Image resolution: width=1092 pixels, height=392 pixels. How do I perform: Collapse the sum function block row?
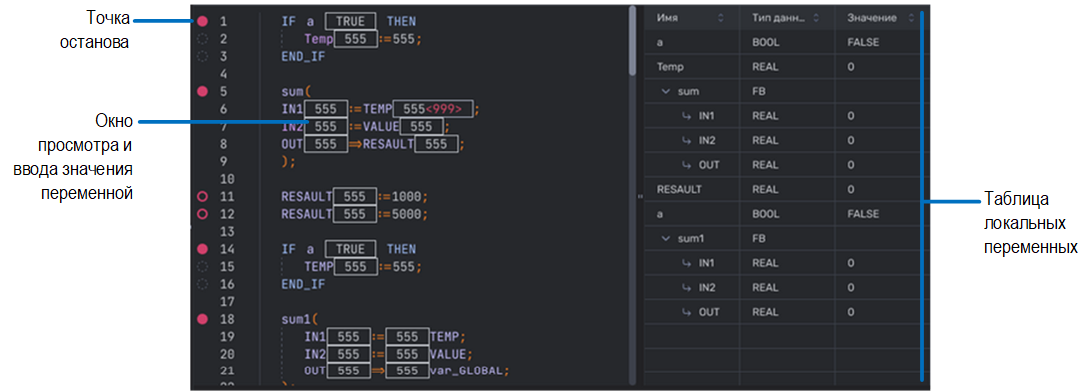[665, 91]
